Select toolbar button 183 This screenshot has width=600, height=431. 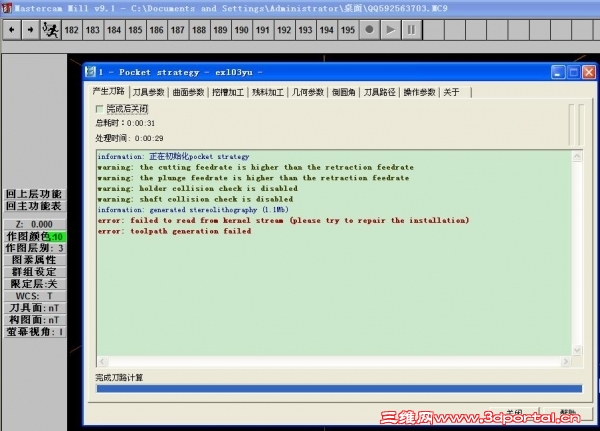(x=93, y=29)
